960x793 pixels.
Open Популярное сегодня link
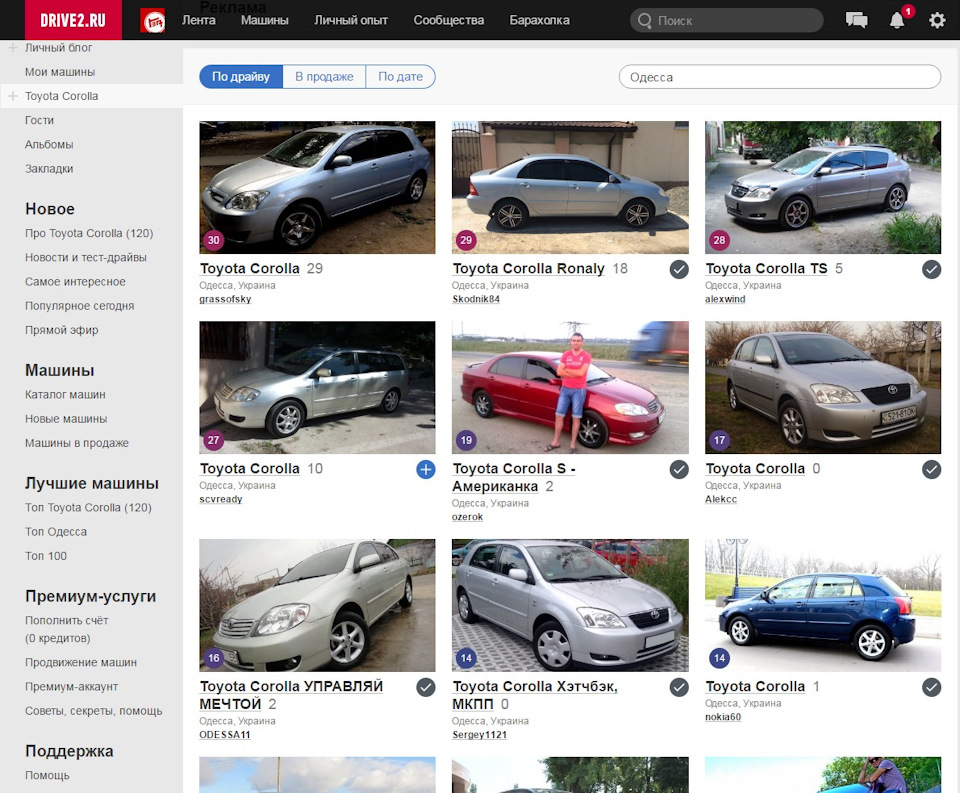[x=80, y=306]
